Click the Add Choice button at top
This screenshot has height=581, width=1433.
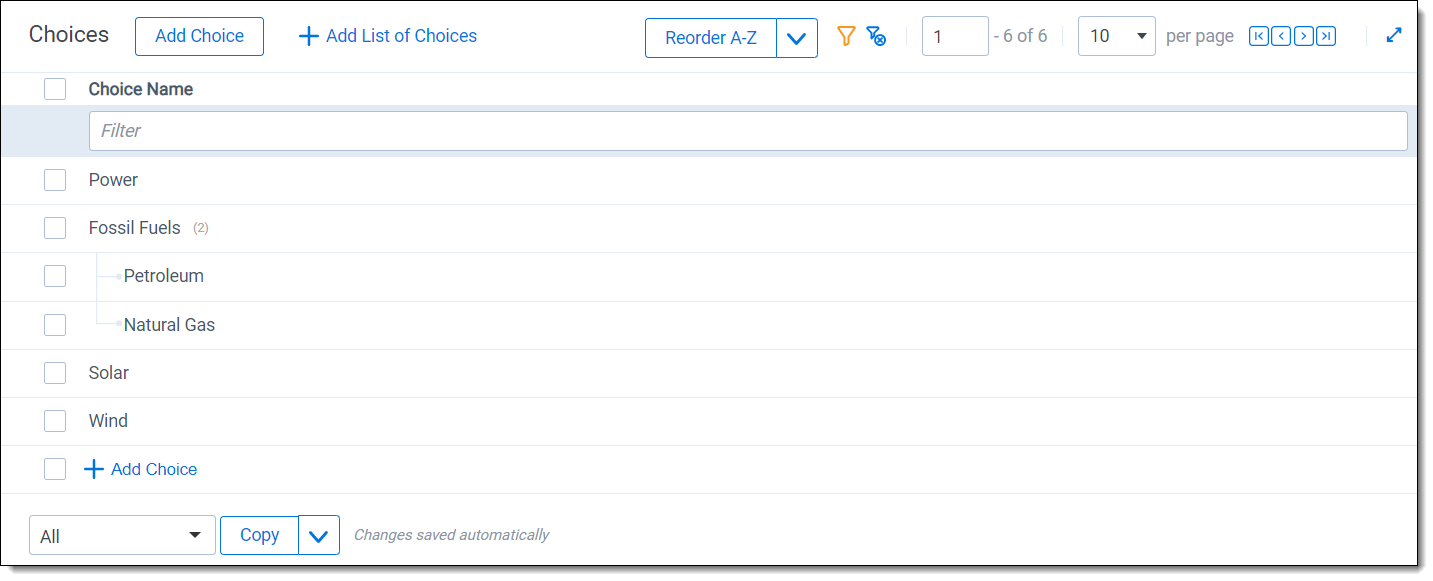199,36
